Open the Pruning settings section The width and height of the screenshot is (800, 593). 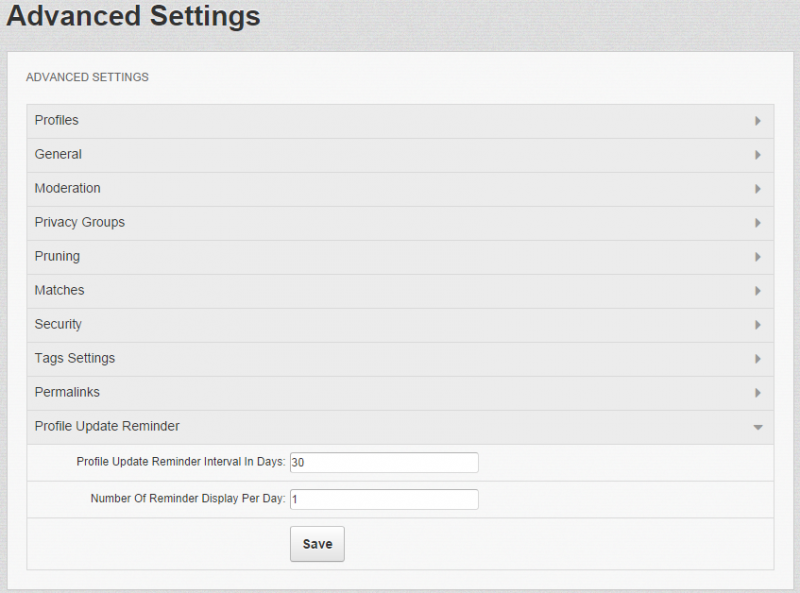(x=400, y=257)
